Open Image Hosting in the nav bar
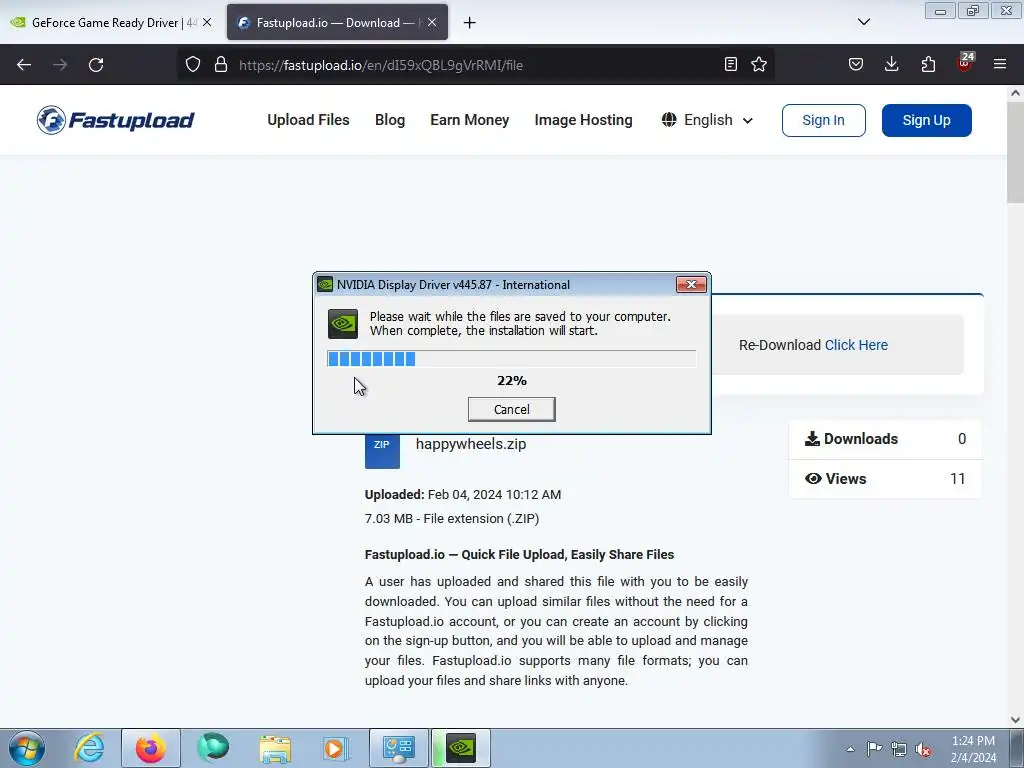This screenshot has width=1024, height=768. tap(583, 120)
